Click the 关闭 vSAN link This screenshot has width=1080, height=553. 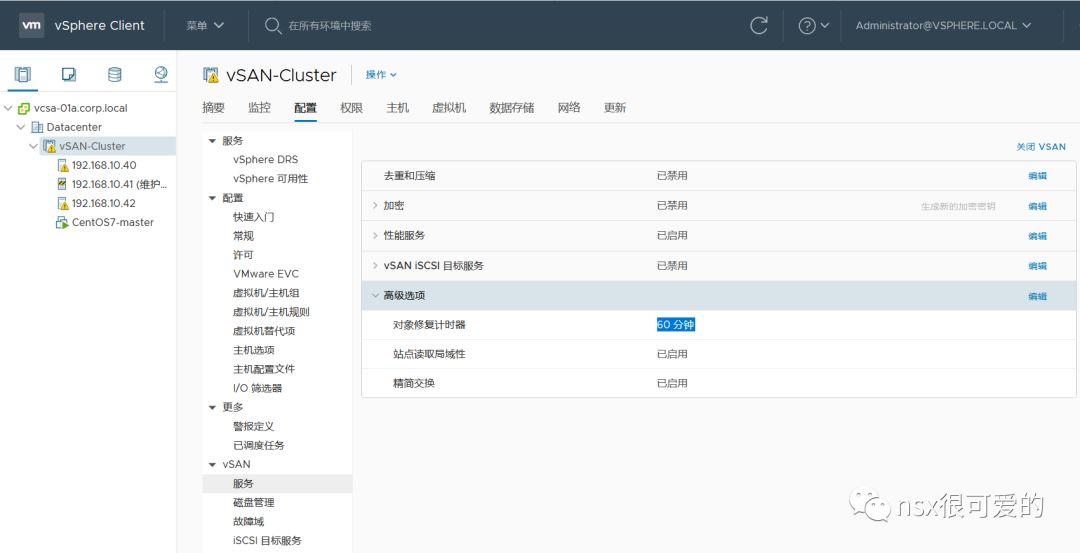tap(1041, 147)
